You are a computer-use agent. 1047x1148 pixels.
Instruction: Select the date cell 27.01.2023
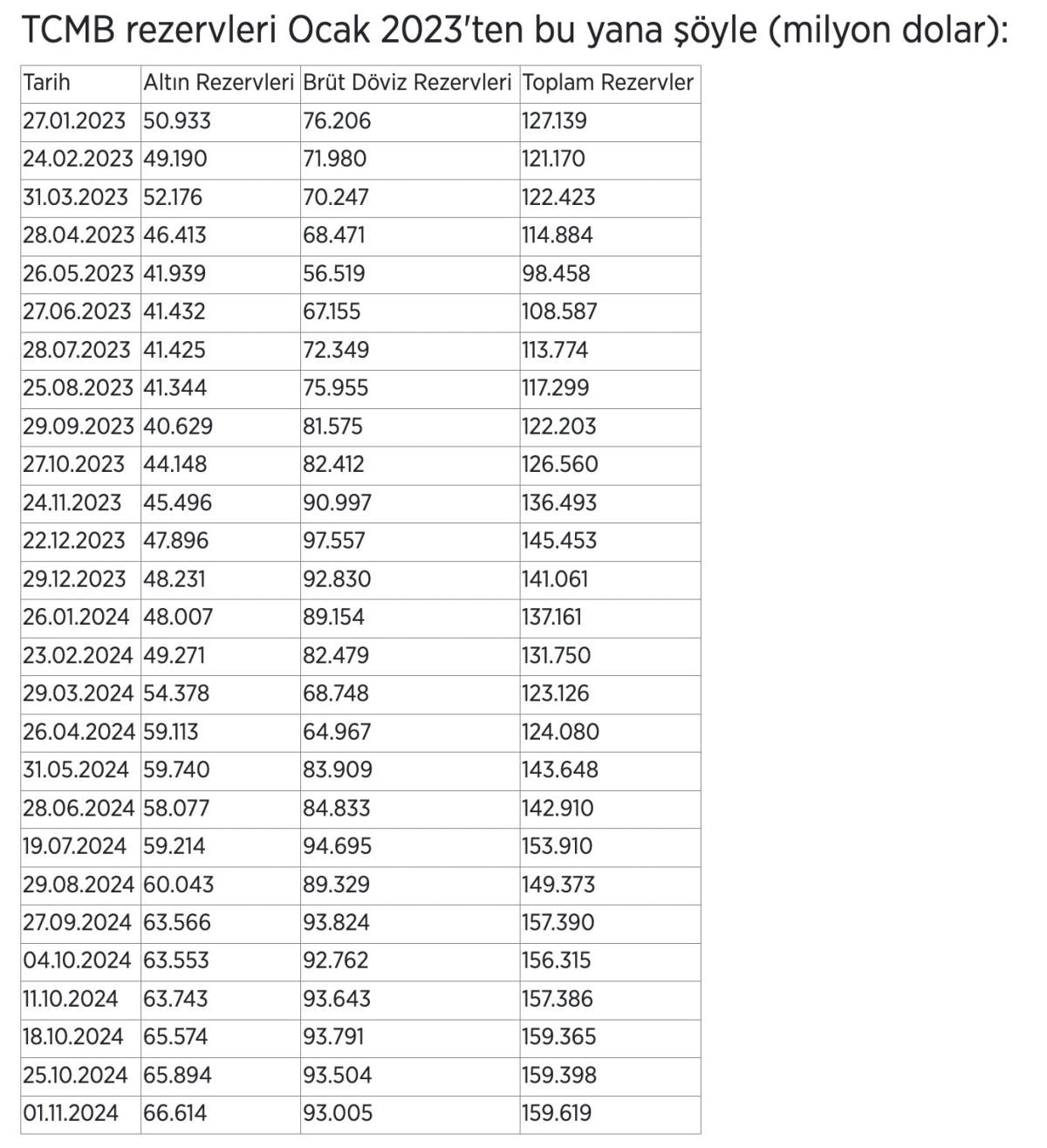[74, 120]
